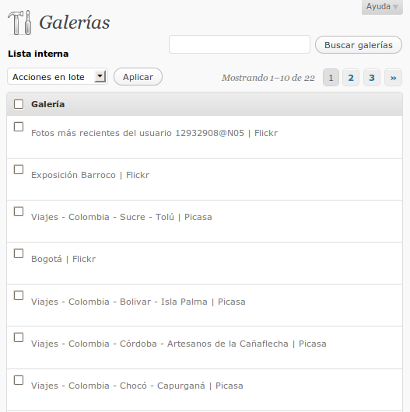Select the Chocó - Capurganá checkbox
Viewport: 410px width, 412px height.
coord(19,380)
